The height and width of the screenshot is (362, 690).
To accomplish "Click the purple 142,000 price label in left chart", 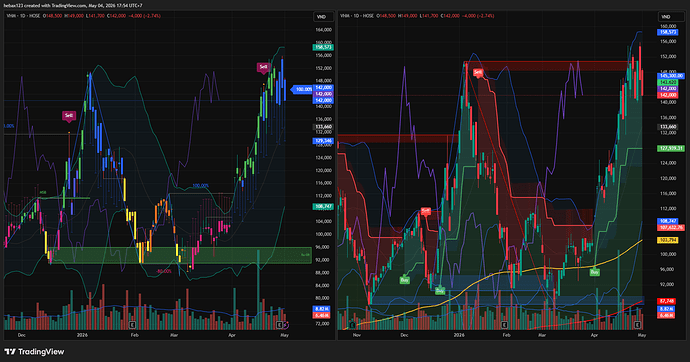I will [323, 94].
